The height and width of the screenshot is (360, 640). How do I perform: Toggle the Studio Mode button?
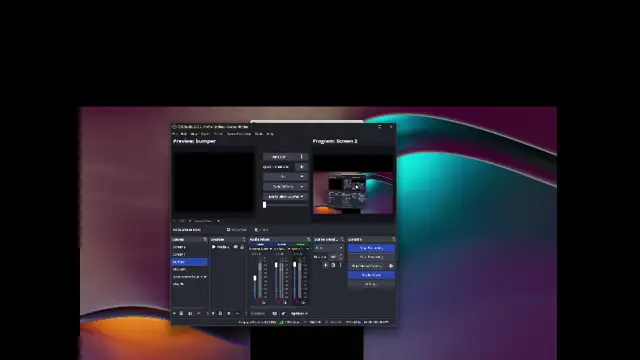371,275
